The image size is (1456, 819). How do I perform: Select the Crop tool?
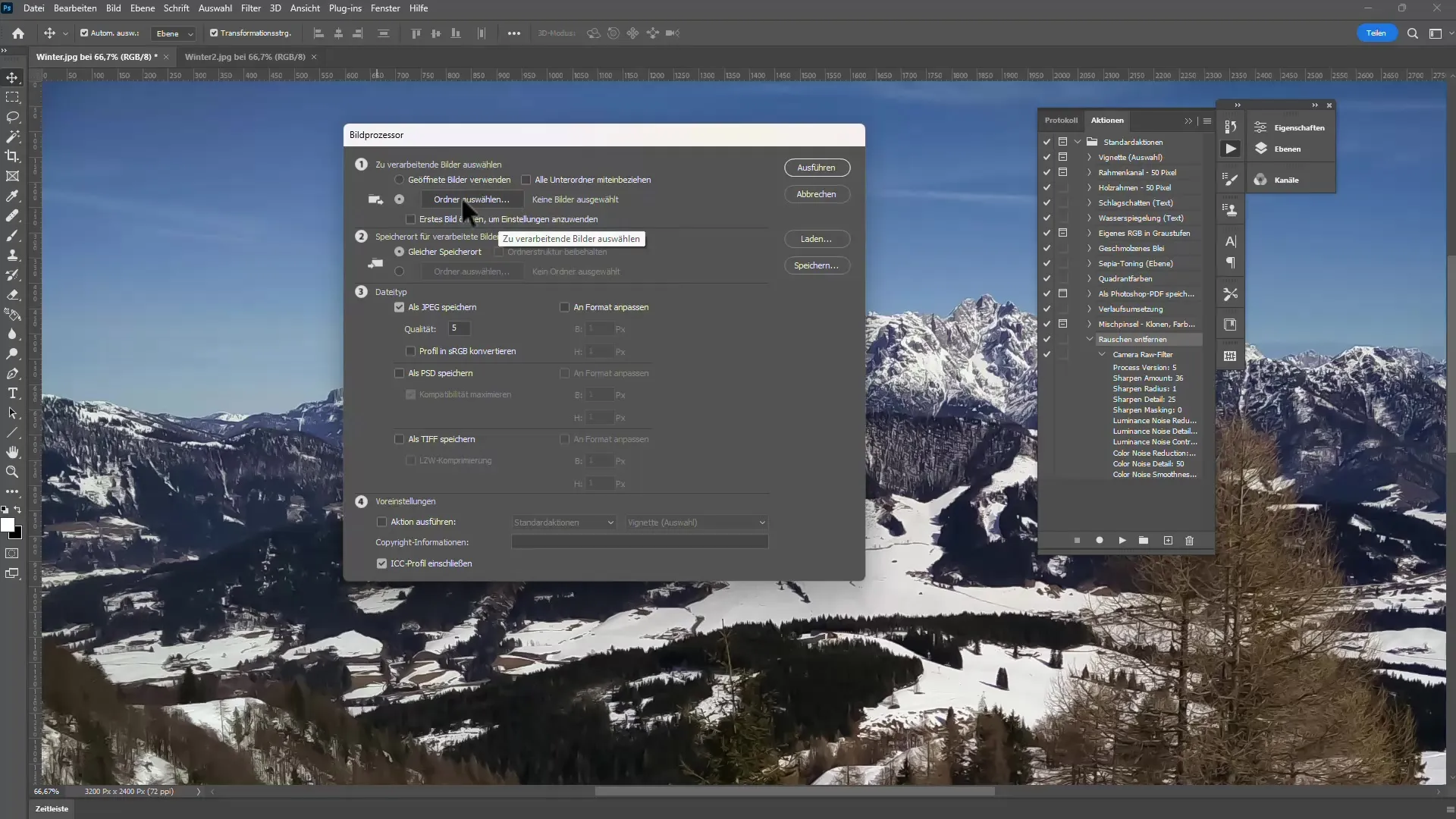(13, 156)
